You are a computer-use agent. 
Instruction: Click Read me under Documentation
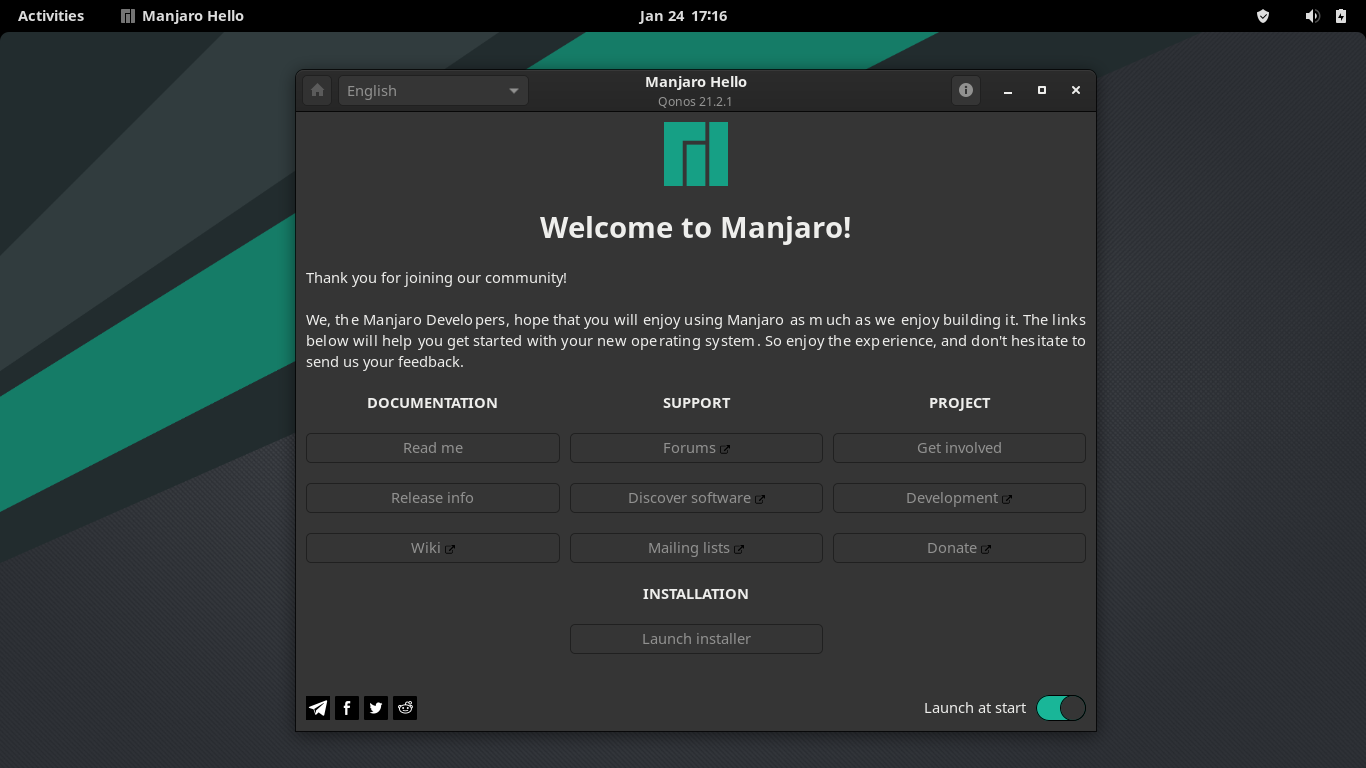[432, 447]
